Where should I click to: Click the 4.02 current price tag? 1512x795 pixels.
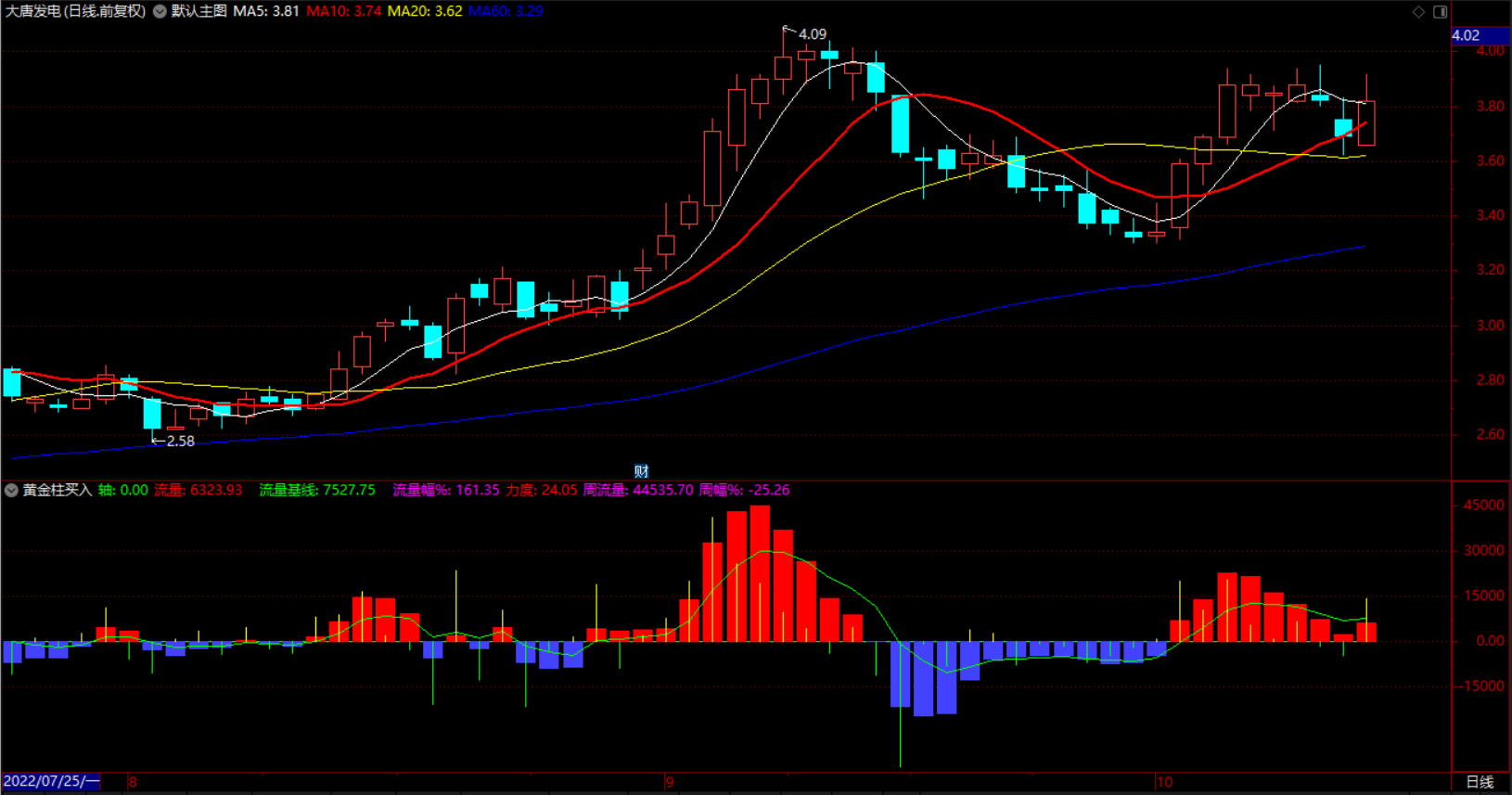[x=1481, y=35]
